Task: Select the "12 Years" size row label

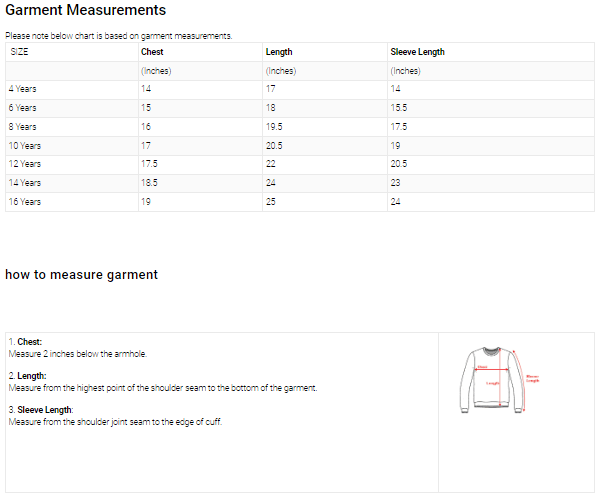Action: coord(25,164)
